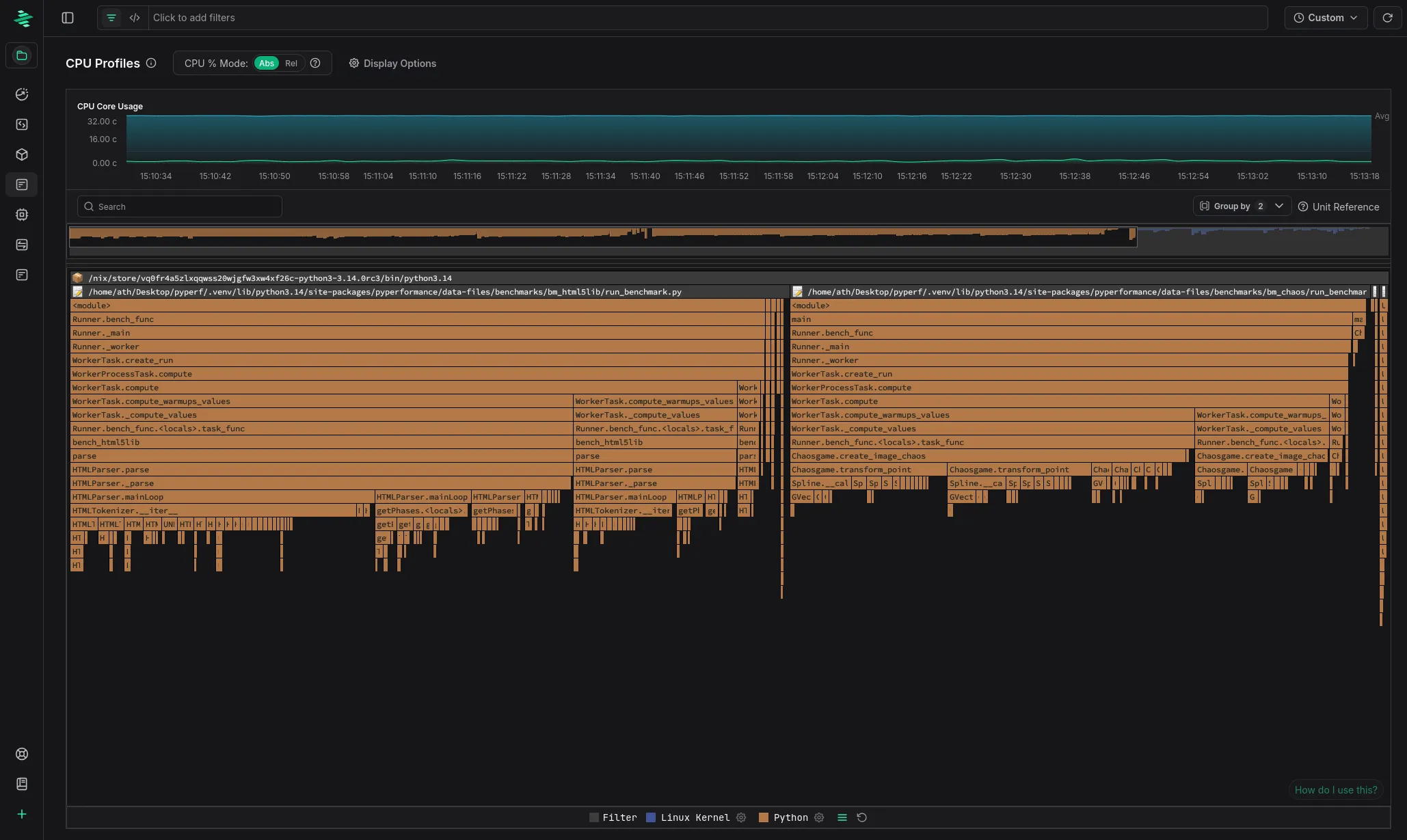
Task: Switch to code mode in the filter bar
Action: (x=135, y=18)
